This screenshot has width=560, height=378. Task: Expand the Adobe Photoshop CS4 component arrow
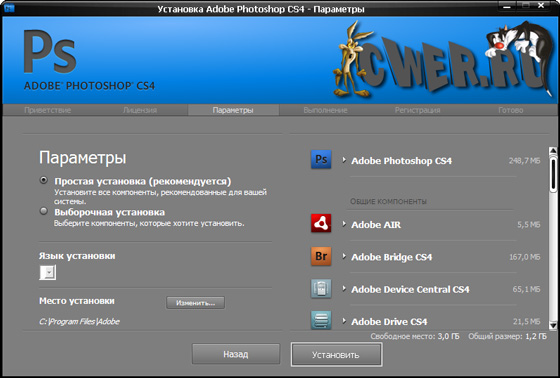[344, 160]
